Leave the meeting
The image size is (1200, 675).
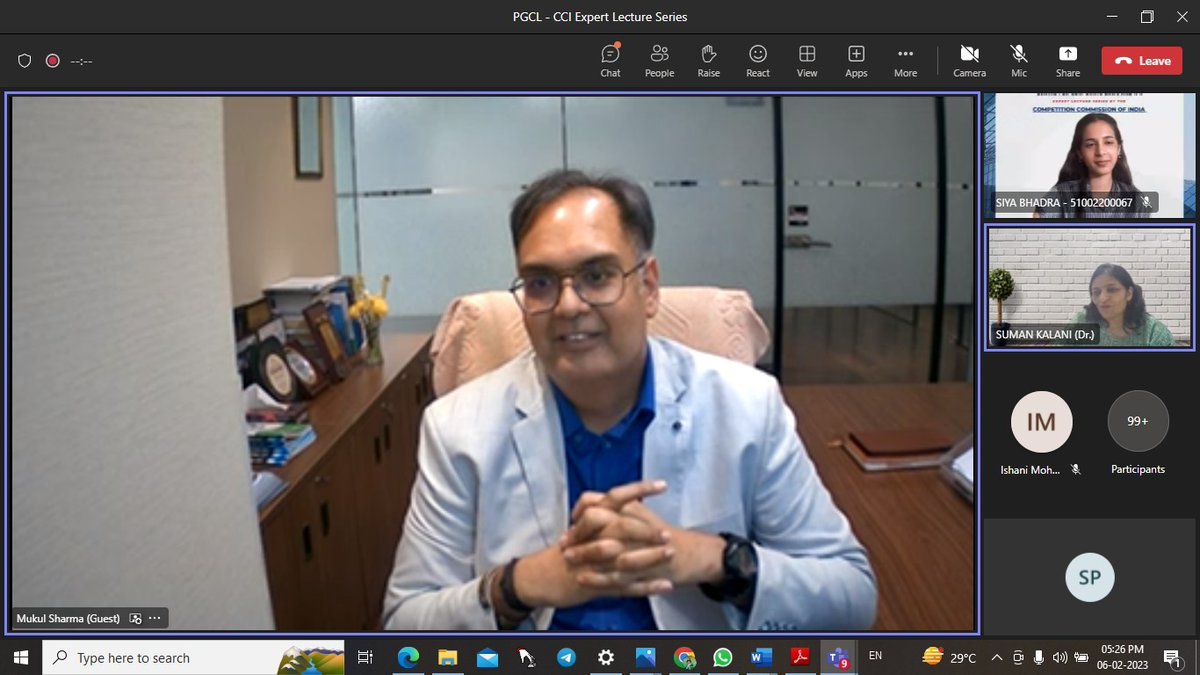tap(1141, 60)
